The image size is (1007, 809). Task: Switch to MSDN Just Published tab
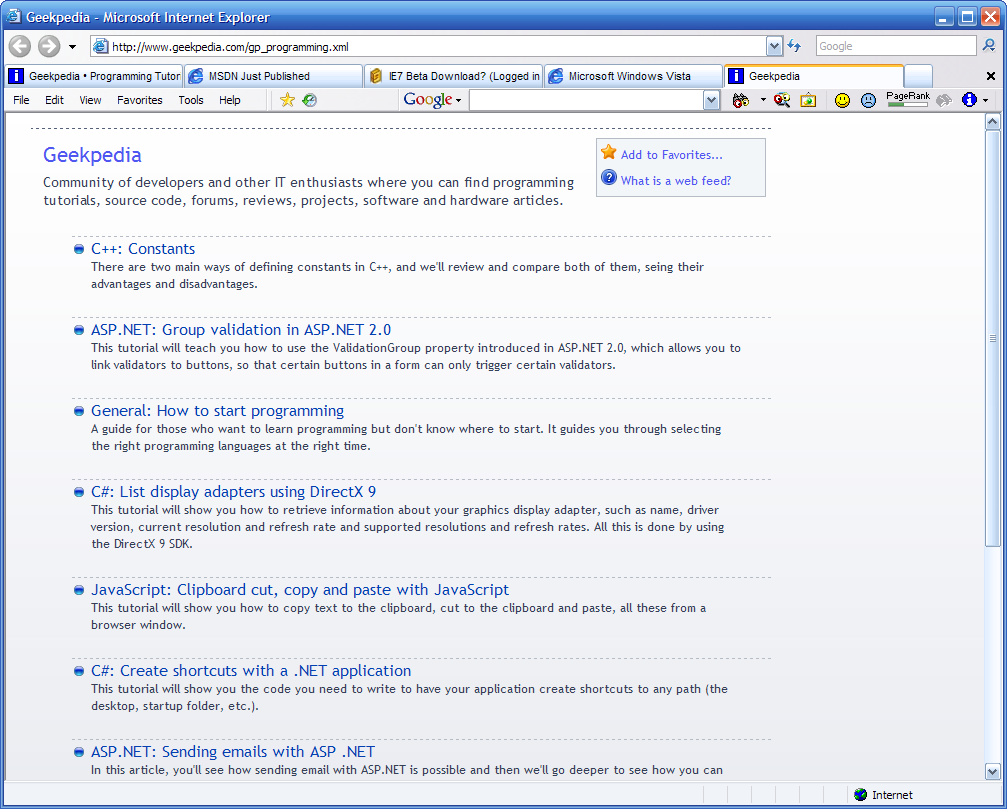[274, 76]
